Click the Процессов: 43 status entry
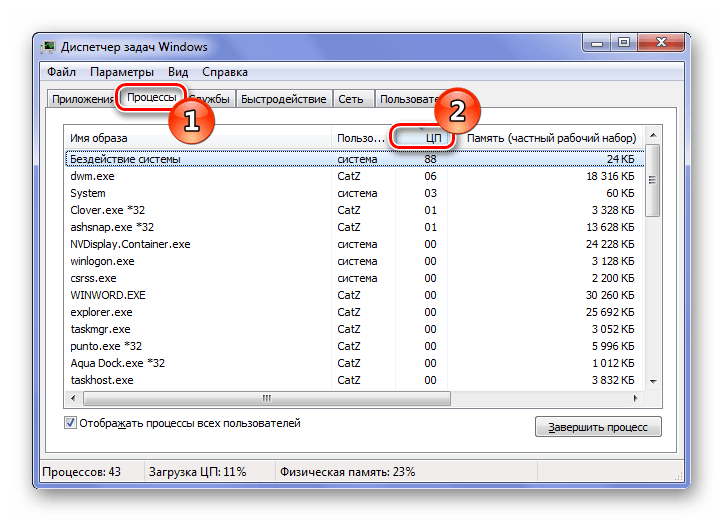Screen dimensions: 724x522 pyautogui.click(x=82, y=472)
